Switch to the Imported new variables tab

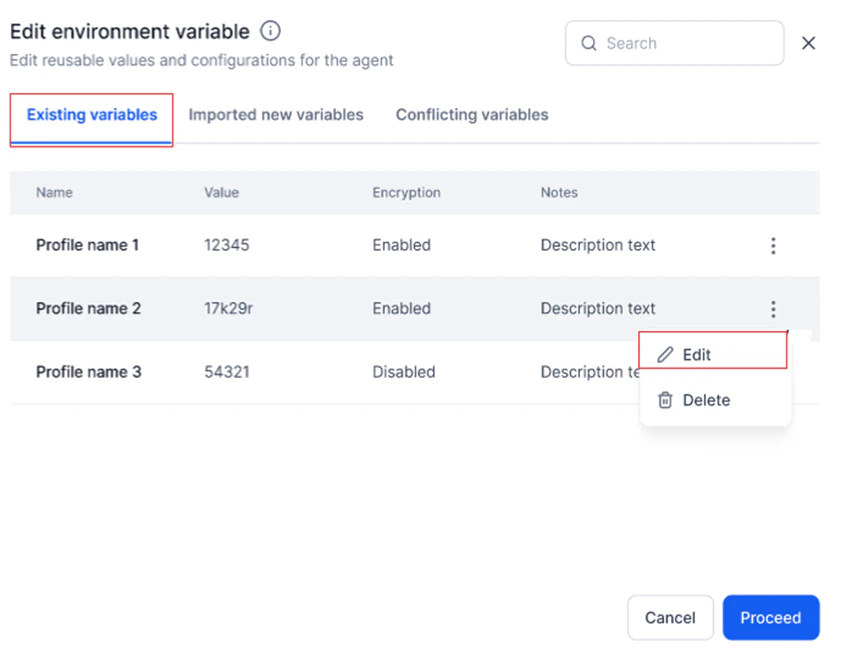click(x=276, y=115)
